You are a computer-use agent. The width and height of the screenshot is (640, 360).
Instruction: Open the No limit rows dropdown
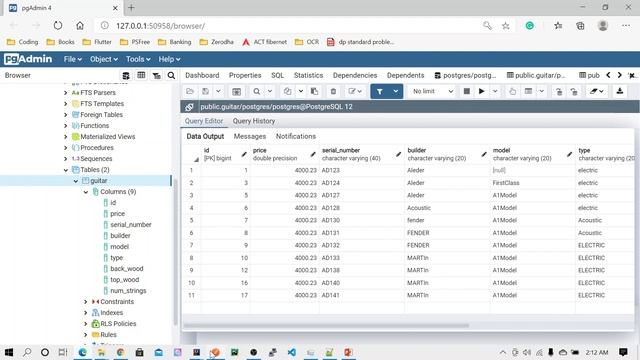[433, 91]
